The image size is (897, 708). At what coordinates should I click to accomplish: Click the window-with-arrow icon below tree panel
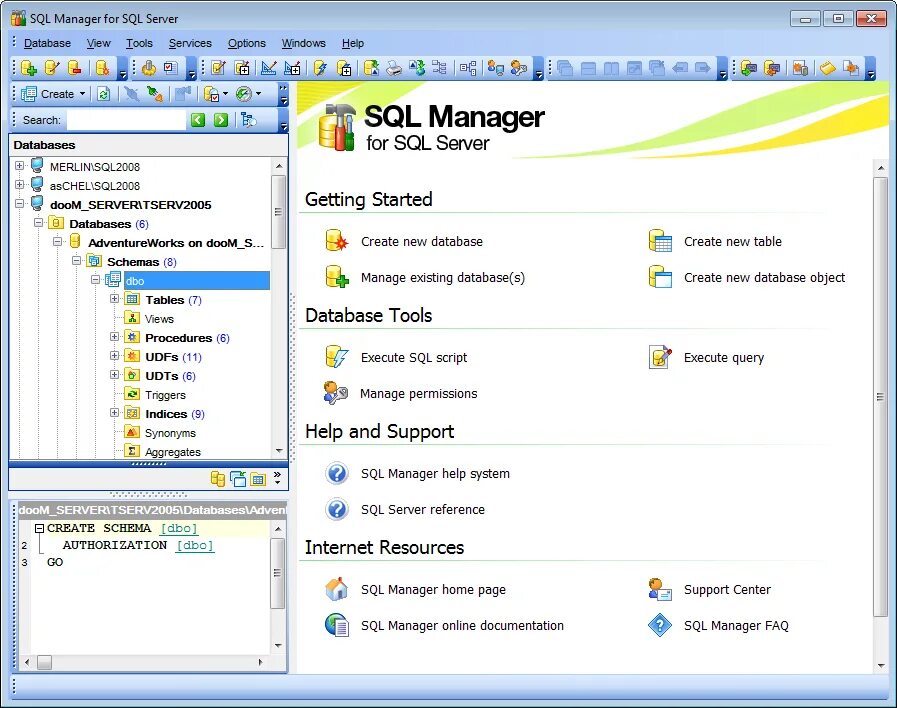point(238,479)
